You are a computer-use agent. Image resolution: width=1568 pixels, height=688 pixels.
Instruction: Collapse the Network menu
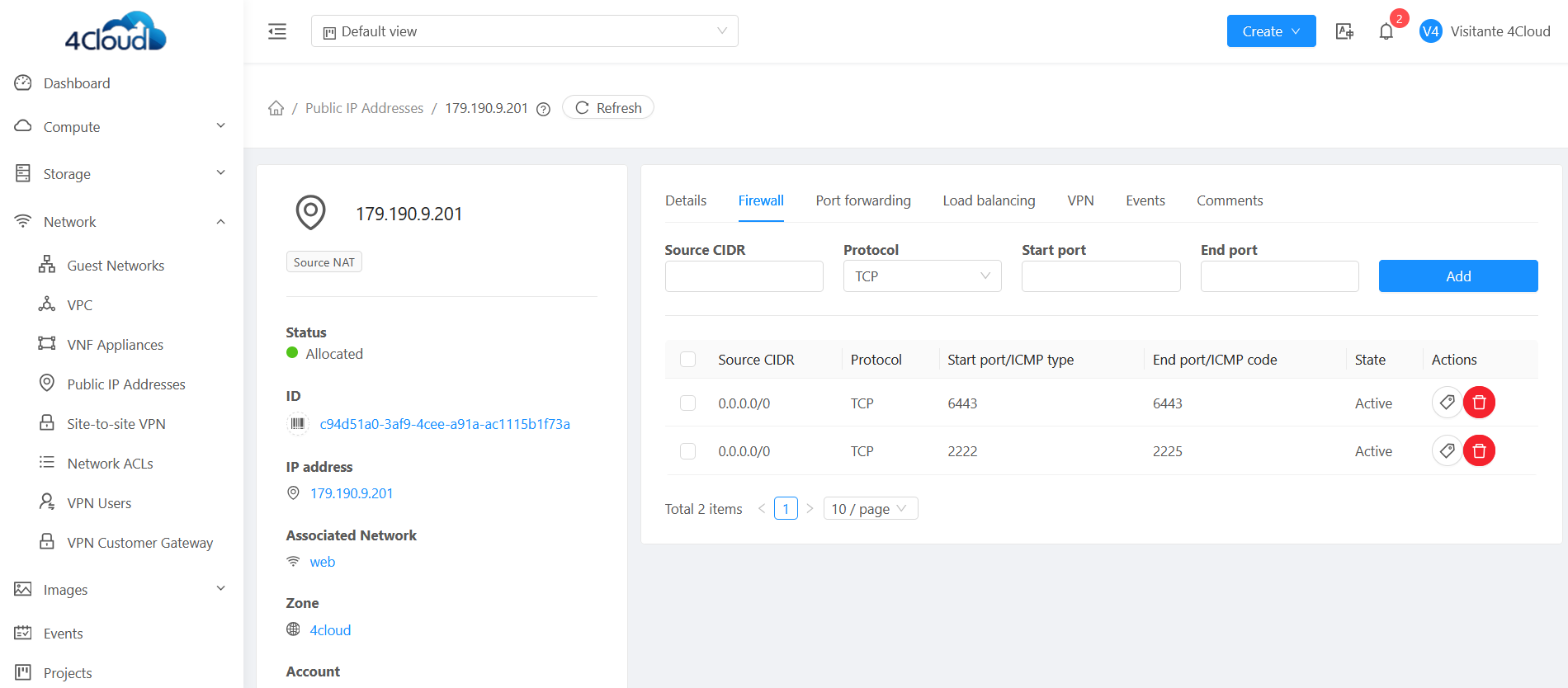[121, 221]
